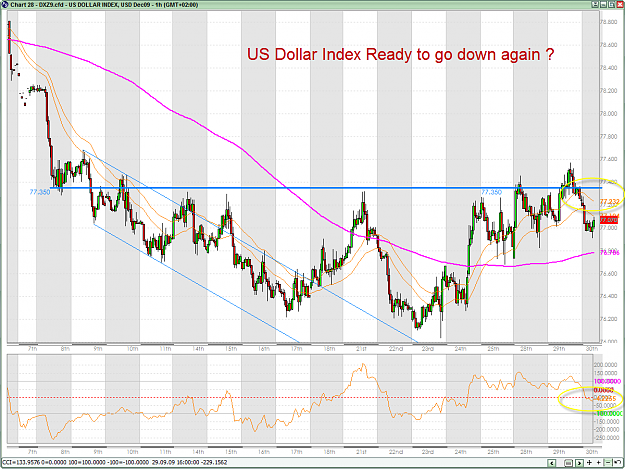
Task: Click the -200.0000 label on the CCI axis
Action: (606, 430)
